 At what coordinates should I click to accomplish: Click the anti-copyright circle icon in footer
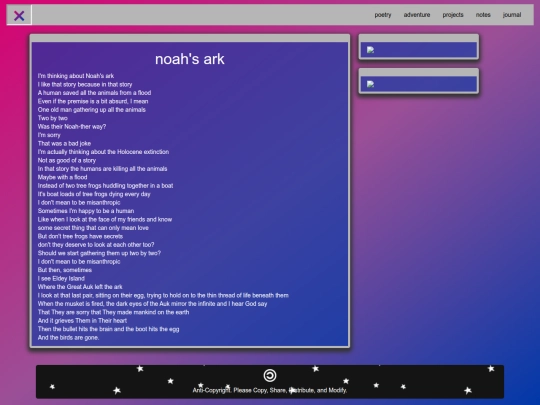click(270, 375)
